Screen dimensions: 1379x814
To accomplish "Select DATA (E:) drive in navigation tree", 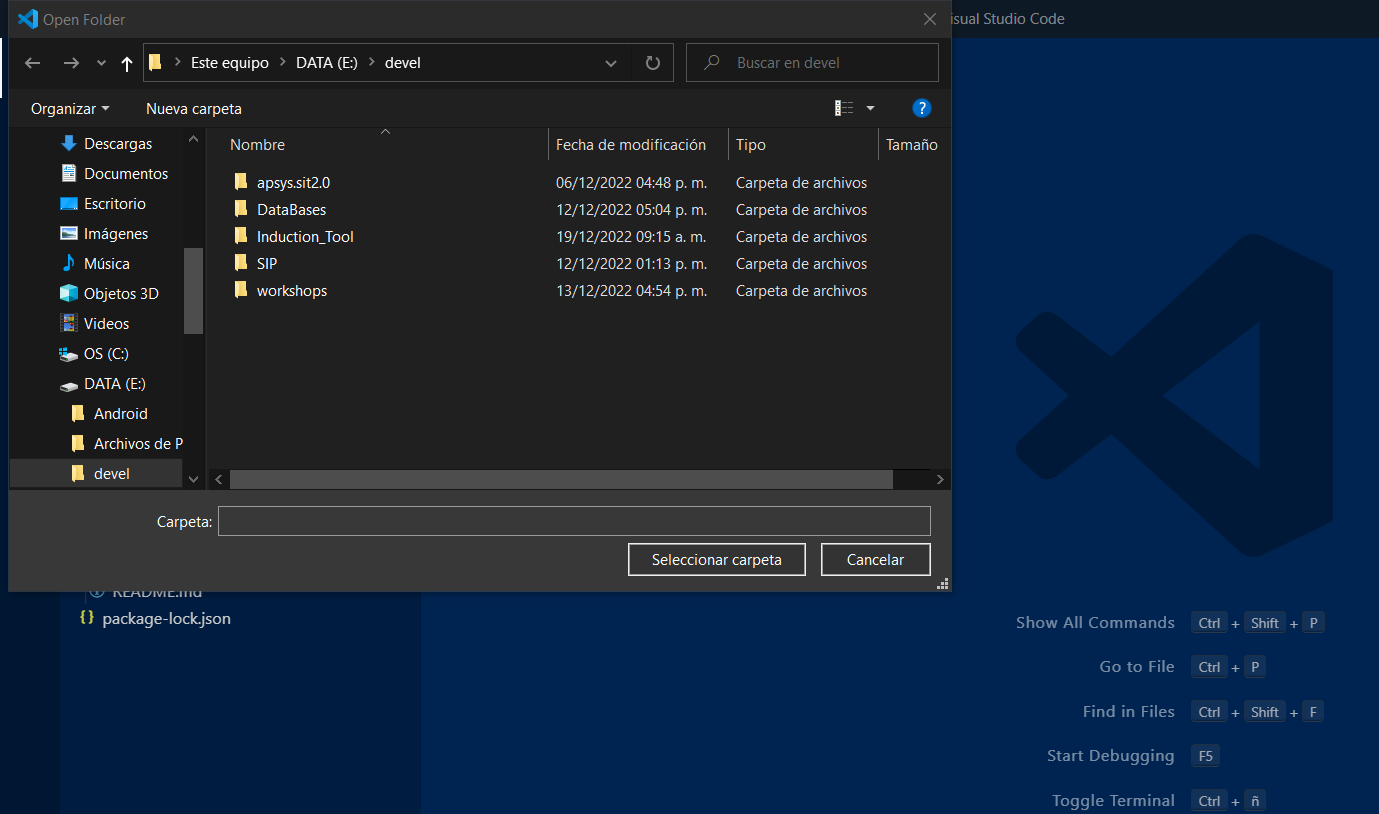I will (x=115, y=384).
